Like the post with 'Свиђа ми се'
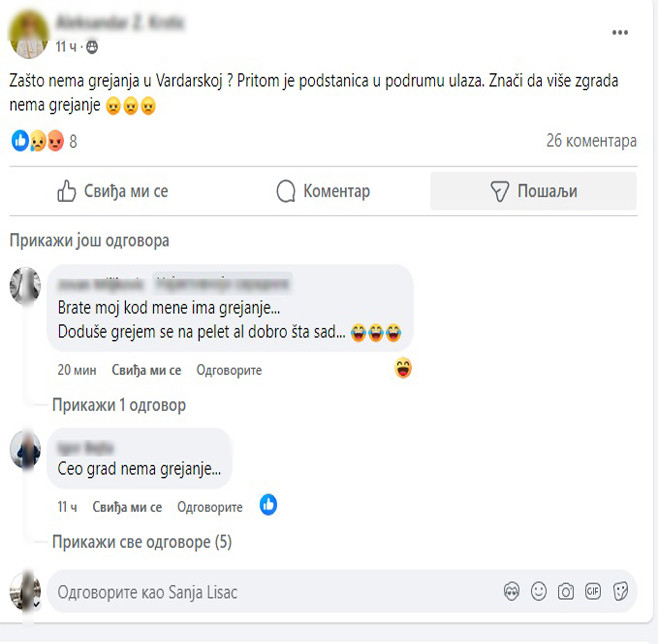658x644 pixels. 112,191
